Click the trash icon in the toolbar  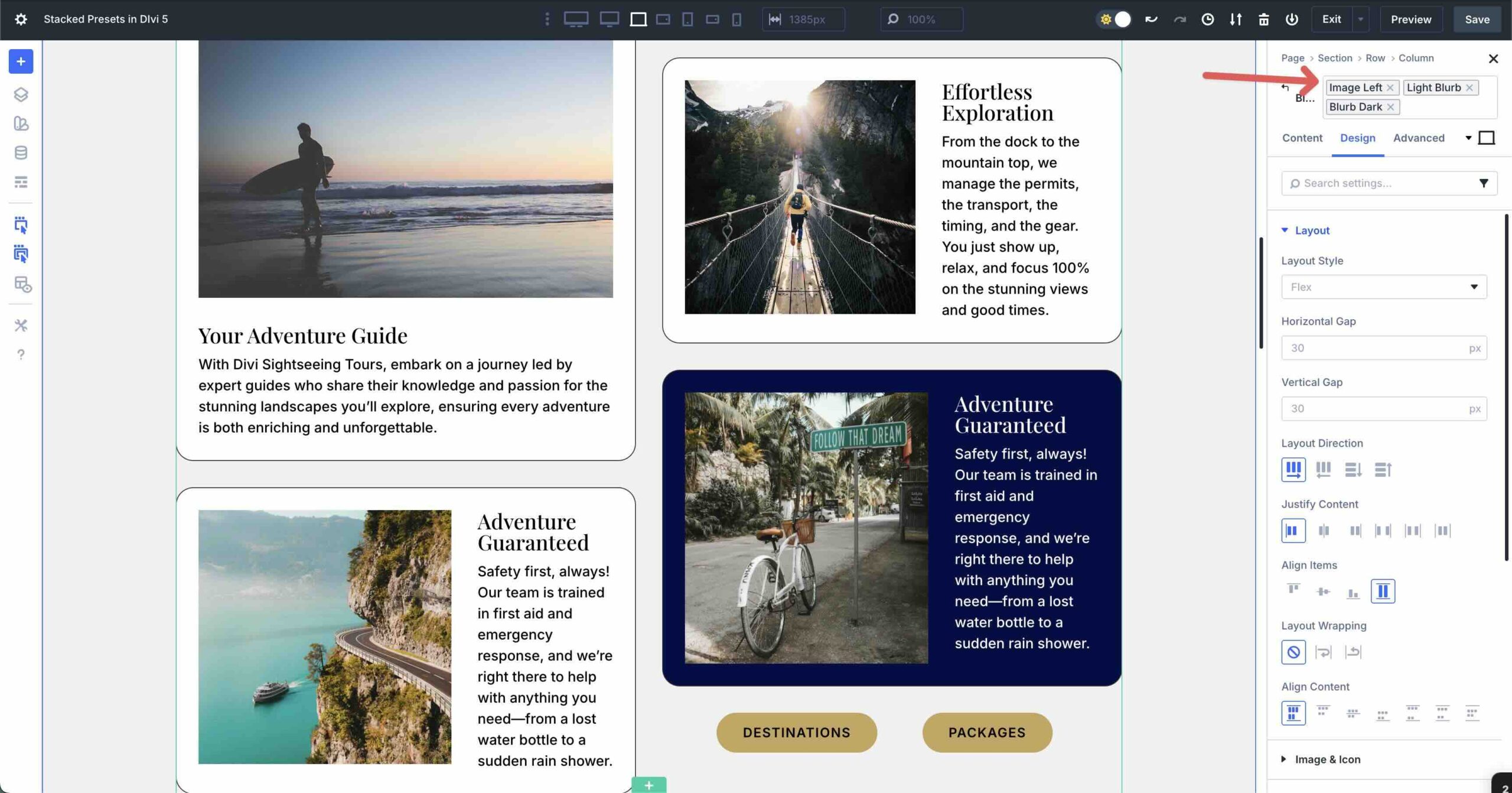coord(1264,19)
